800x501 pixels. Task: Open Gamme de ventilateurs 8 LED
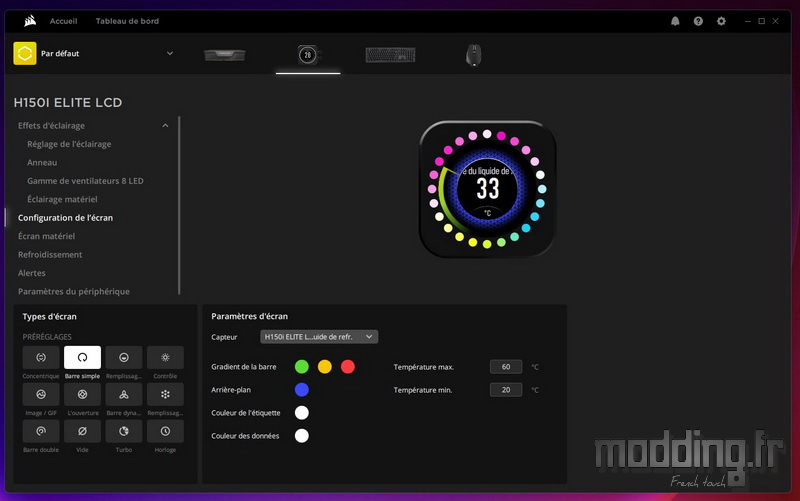(85, 181)
